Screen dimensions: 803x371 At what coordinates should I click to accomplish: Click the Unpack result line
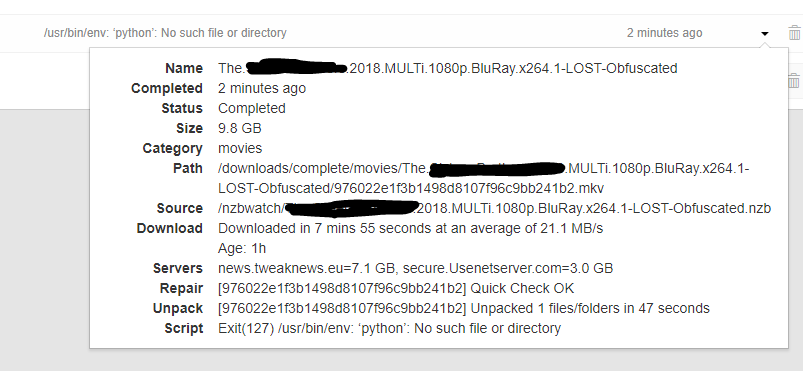[463, 308]
